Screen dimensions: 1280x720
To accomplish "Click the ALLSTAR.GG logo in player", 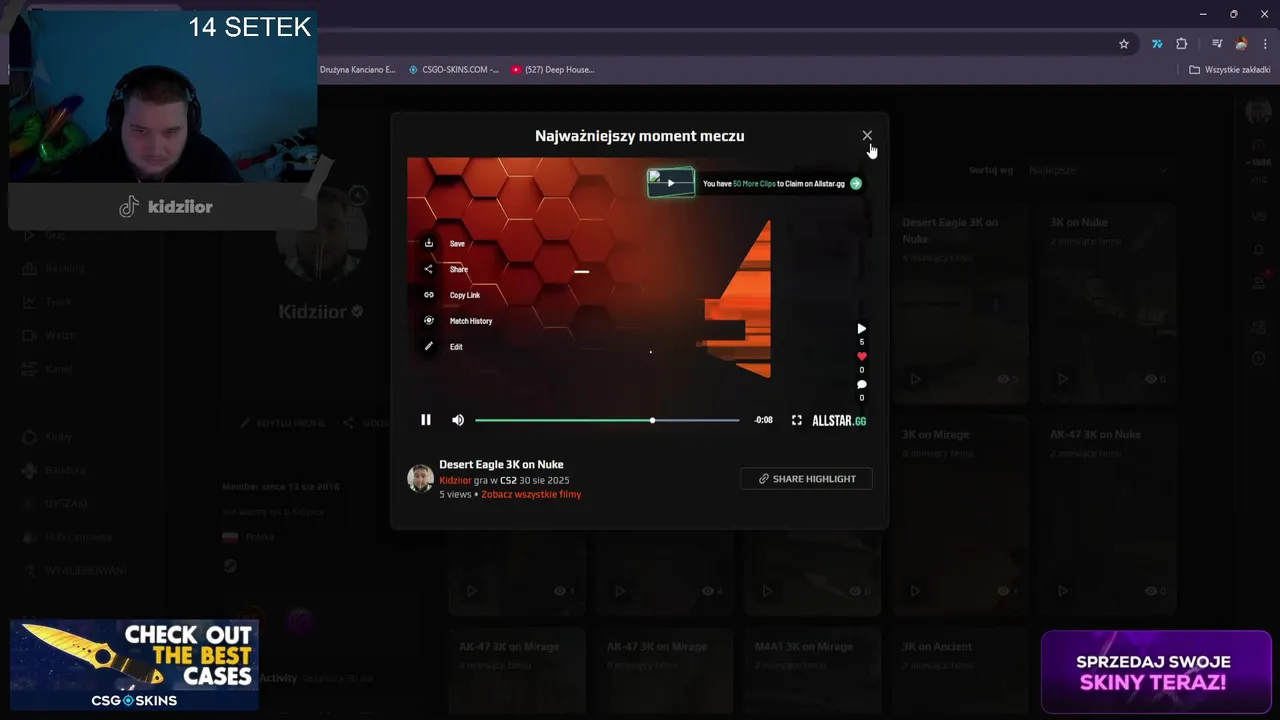I will [x=839, y=421].
